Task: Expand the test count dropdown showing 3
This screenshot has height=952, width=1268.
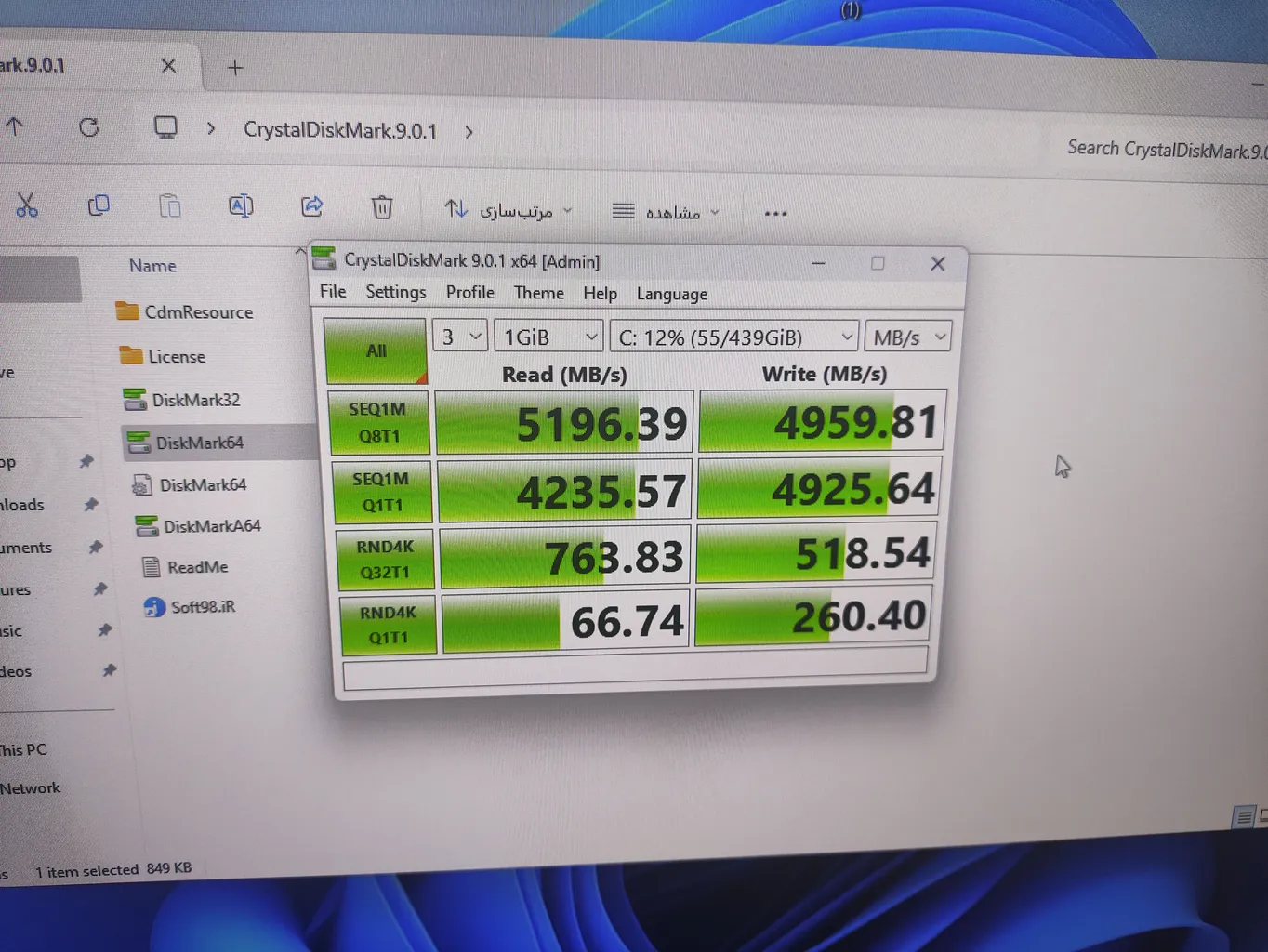Action: click(x=461, y=336)
